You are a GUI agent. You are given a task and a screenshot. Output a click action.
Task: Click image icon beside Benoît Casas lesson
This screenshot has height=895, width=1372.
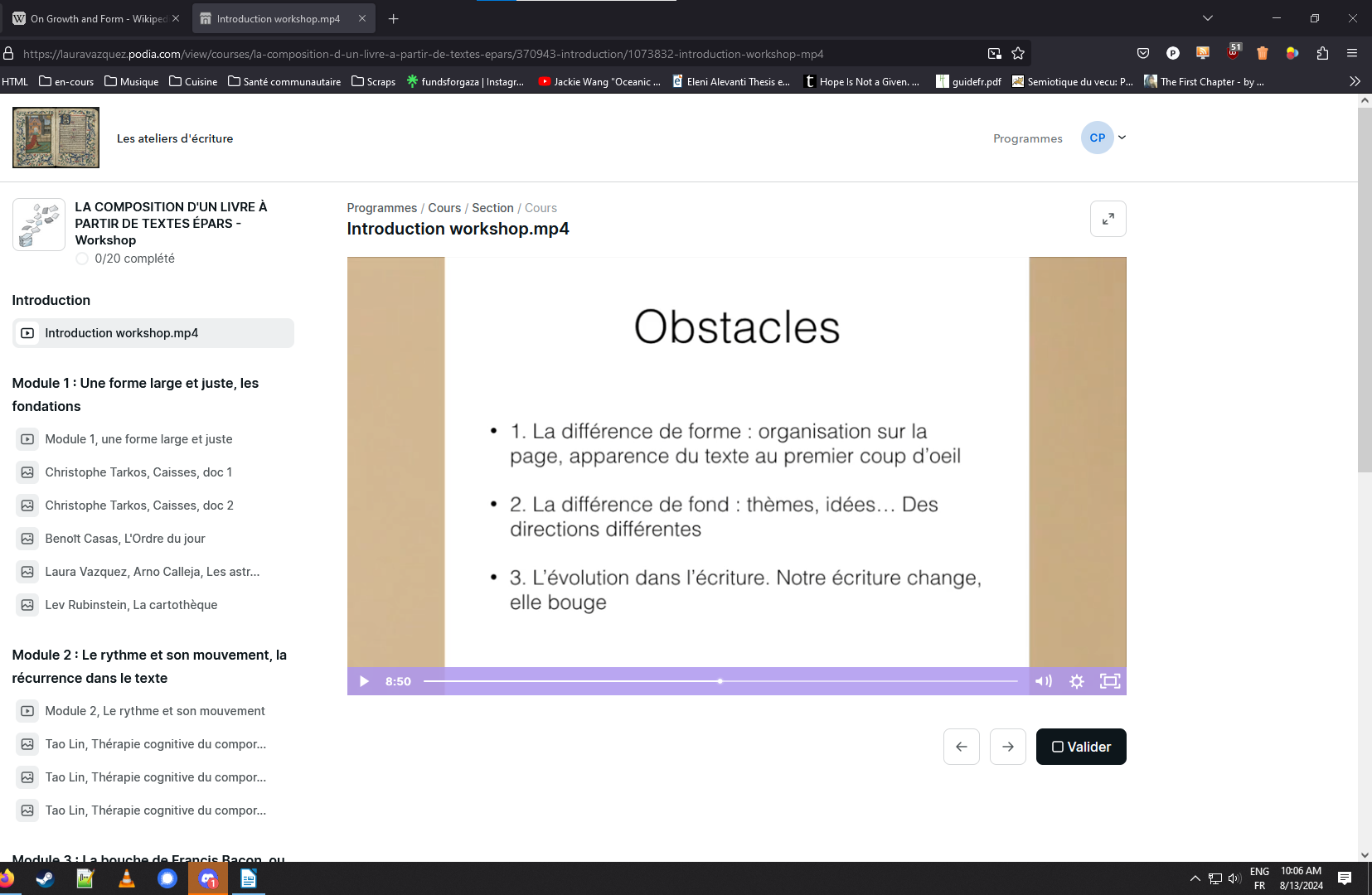click(27, 539)
